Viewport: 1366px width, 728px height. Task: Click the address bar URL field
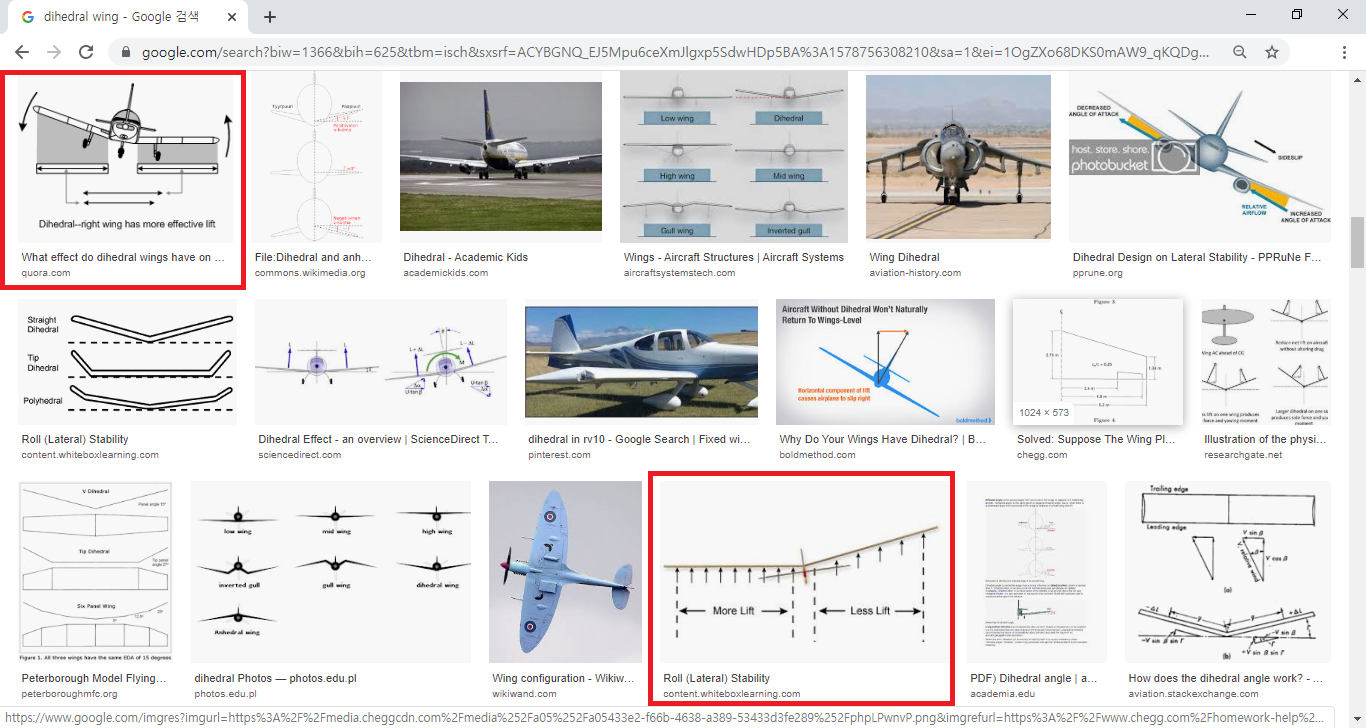tap(676, 52)
